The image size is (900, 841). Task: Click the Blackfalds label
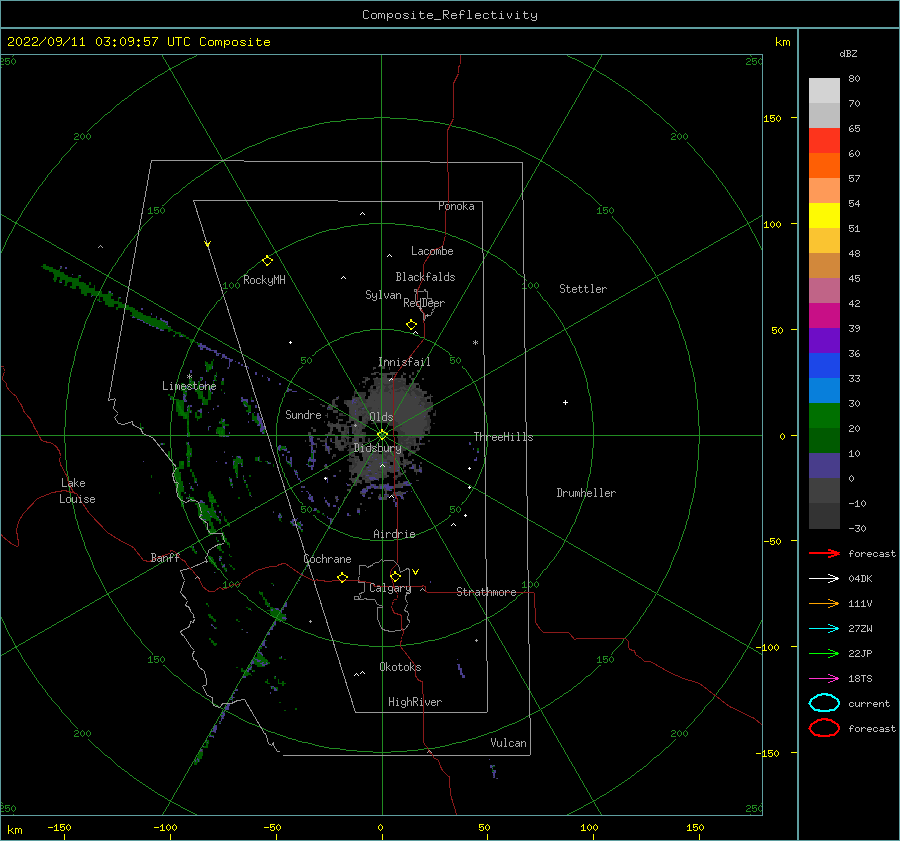(x=425, y=277)
